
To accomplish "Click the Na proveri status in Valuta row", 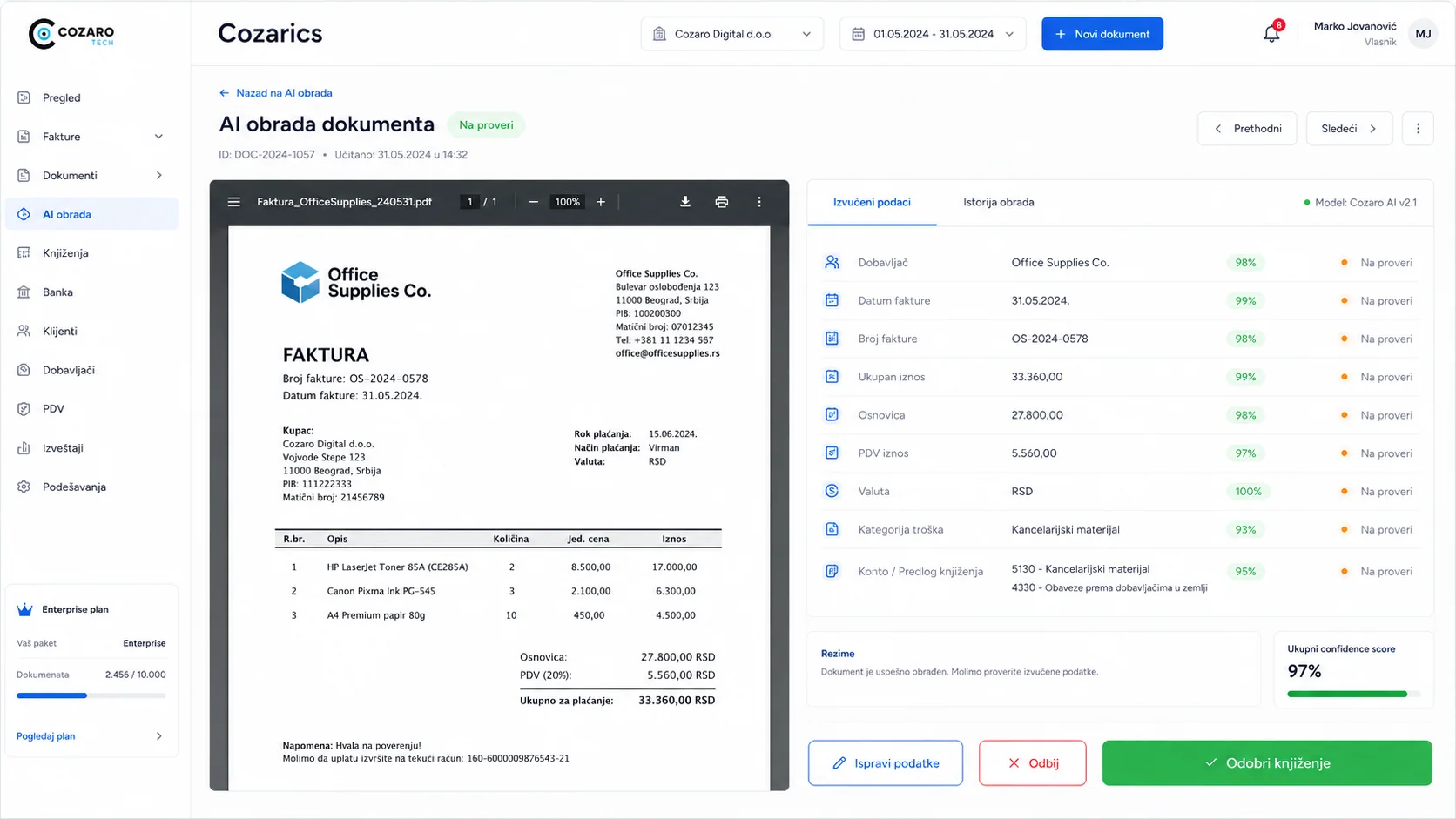I will 1377,492.
